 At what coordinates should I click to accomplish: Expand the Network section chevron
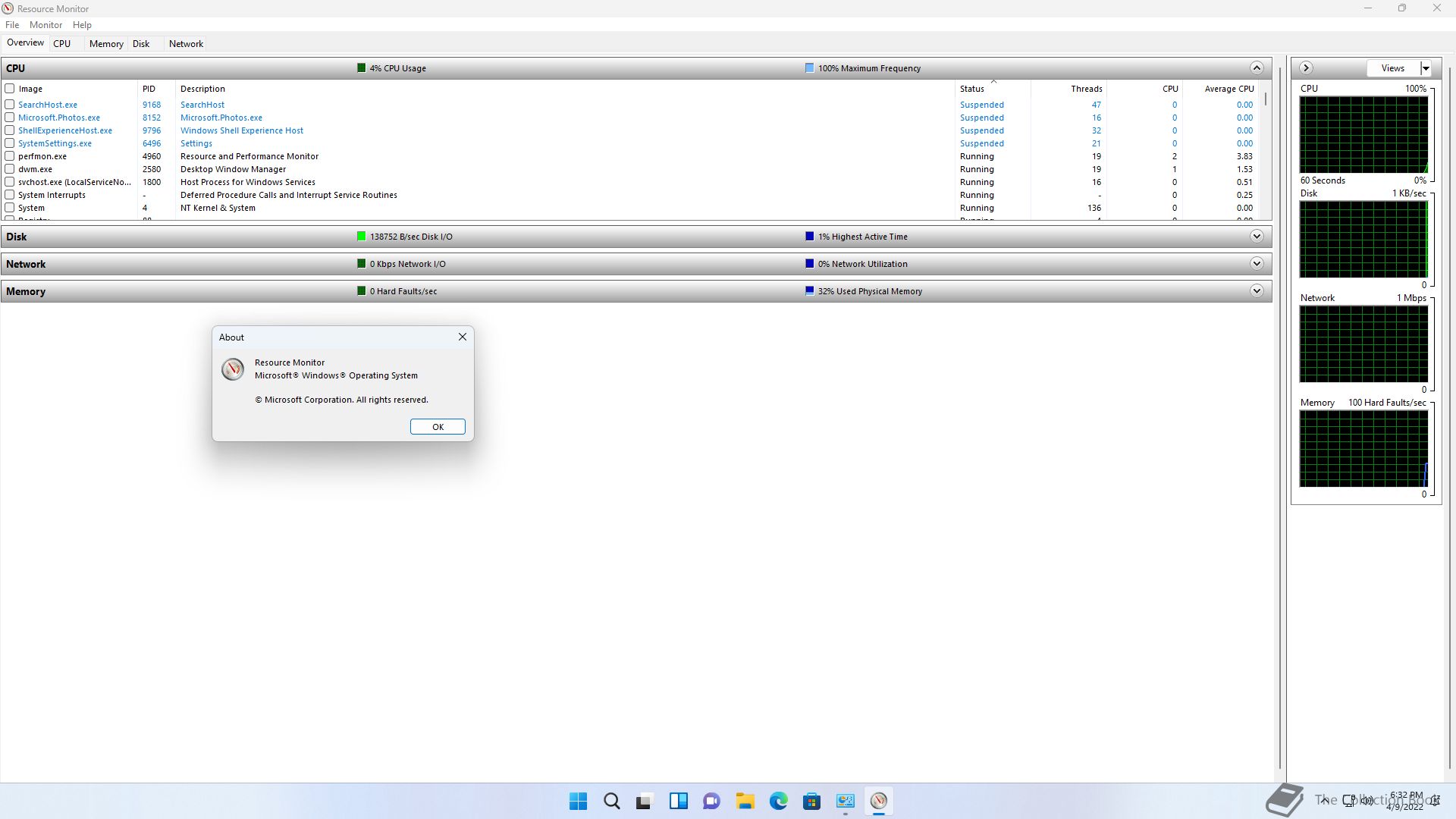[x=1257, y=264]
